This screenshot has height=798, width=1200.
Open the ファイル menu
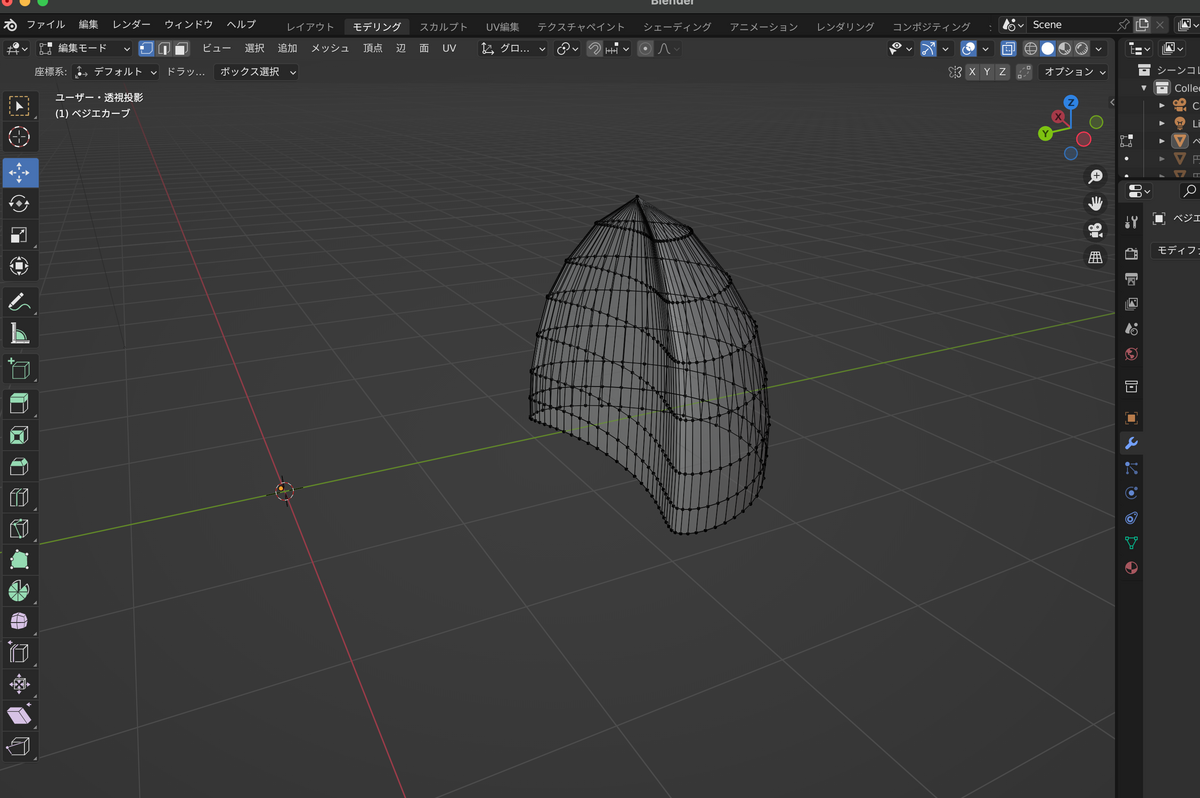(x=45, y=24)
